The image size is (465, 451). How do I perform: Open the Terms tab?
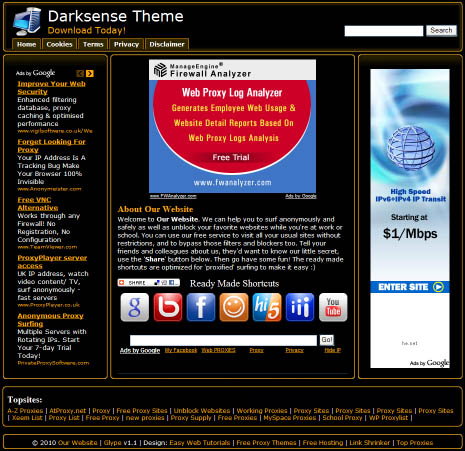coord(93,44)
